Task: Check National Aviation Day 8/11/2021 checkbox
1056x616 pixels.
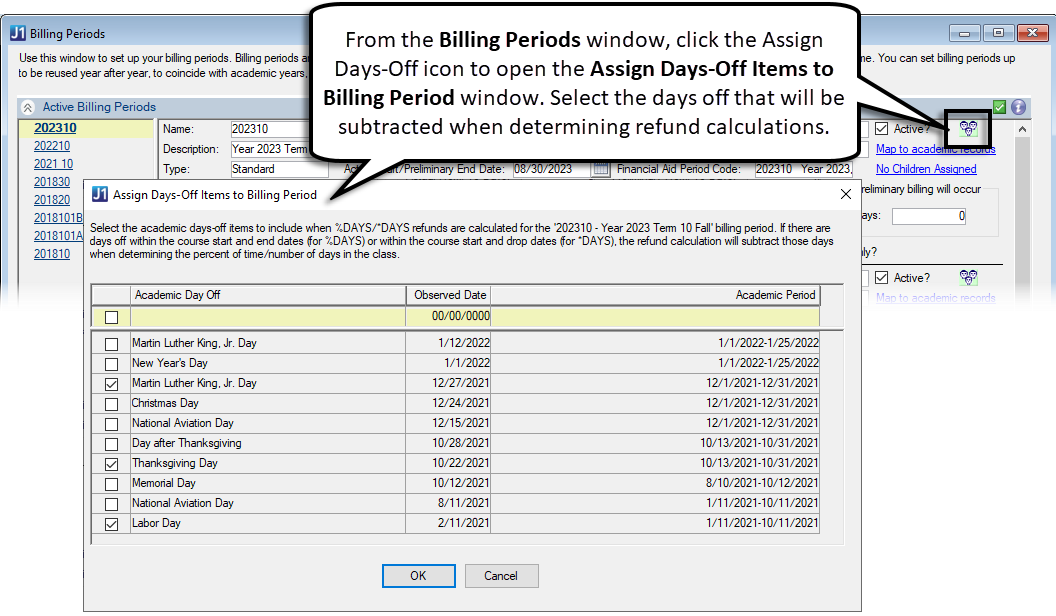Action: [x=112, y=504]
